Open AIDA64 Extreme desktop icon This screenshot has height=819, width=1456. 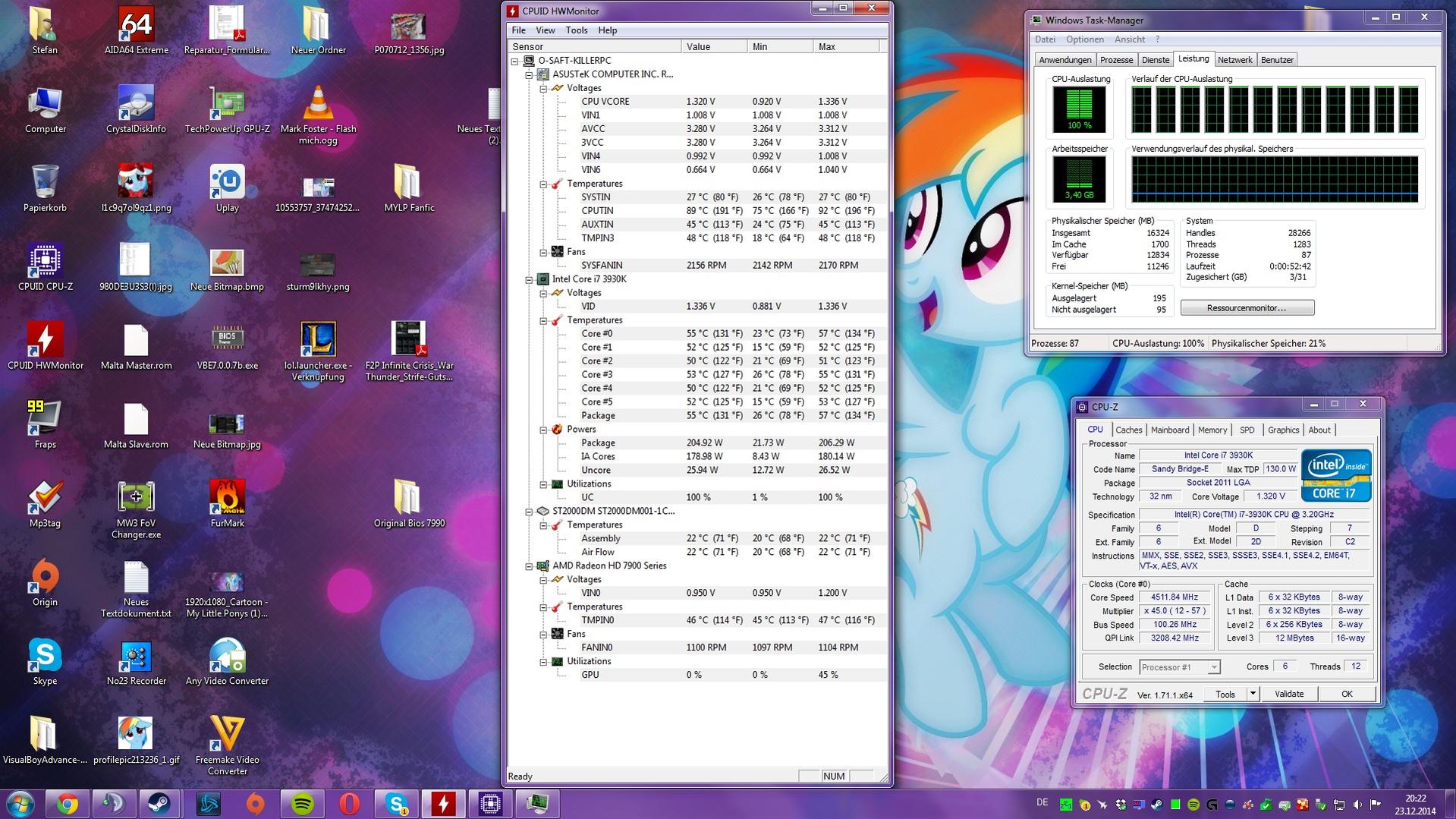click(137, 30)
